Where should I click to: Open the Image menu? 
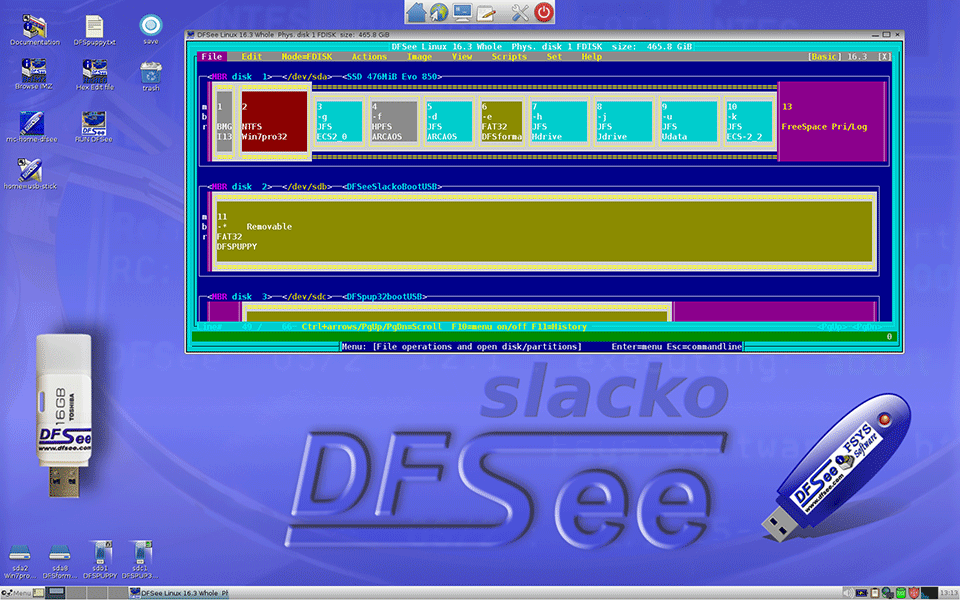coord(419,56)
